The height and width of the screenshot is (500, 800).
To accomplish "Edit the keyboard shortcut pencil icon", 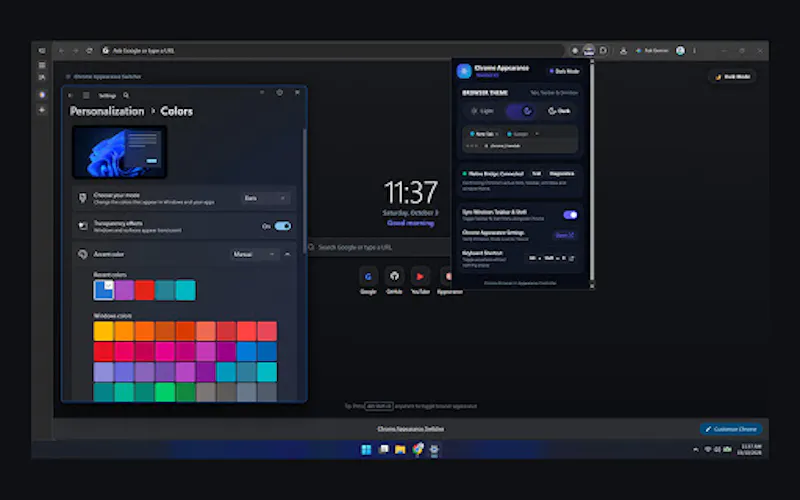I will (x=571, y=258).
